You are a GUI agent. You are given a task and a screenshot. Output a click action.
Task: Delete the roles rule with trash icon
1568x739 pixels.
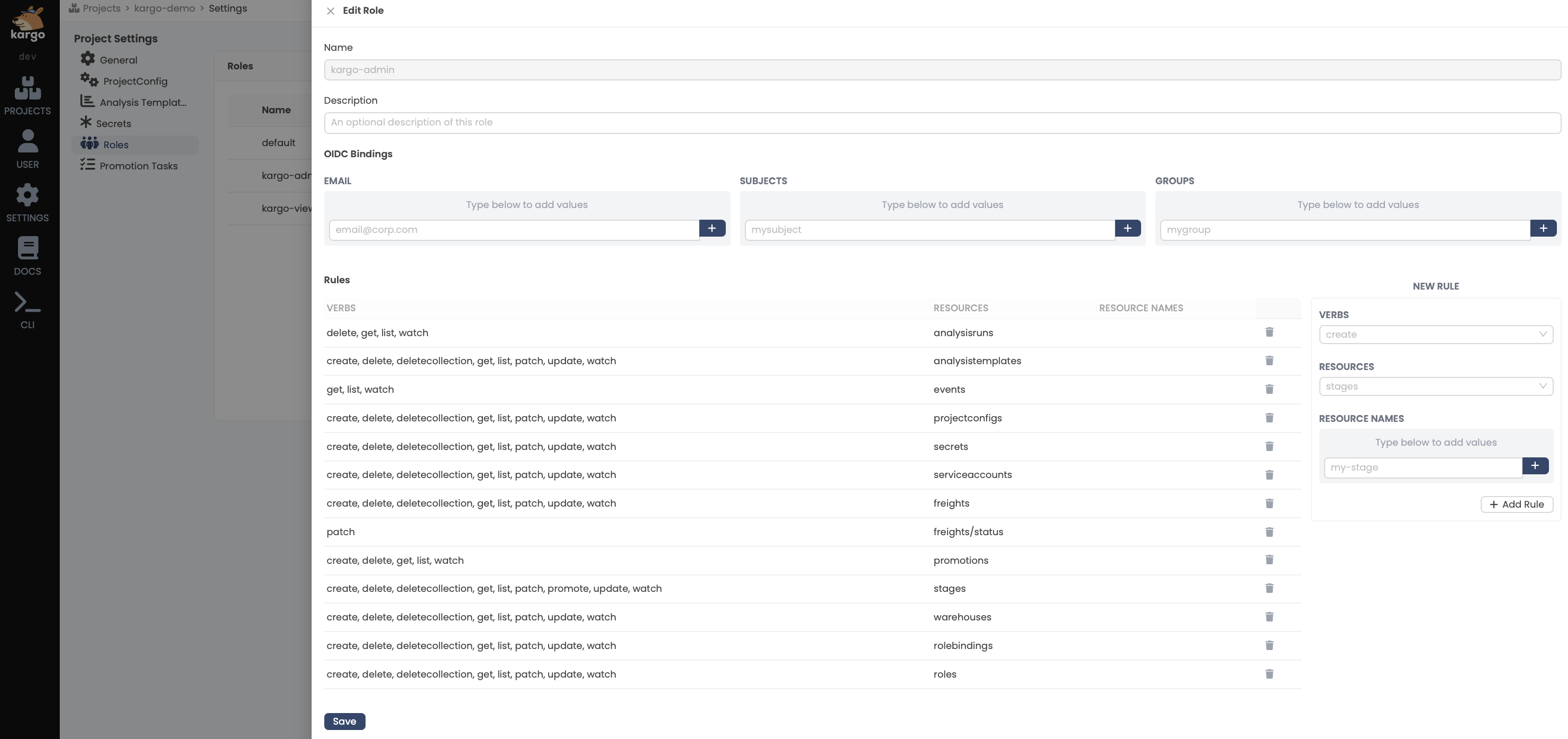[x=1269, y=674]
